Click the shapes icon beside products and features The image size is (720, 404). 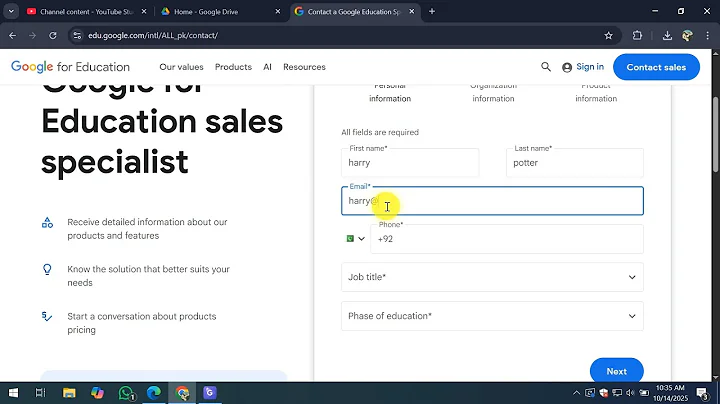pos(47,223)
